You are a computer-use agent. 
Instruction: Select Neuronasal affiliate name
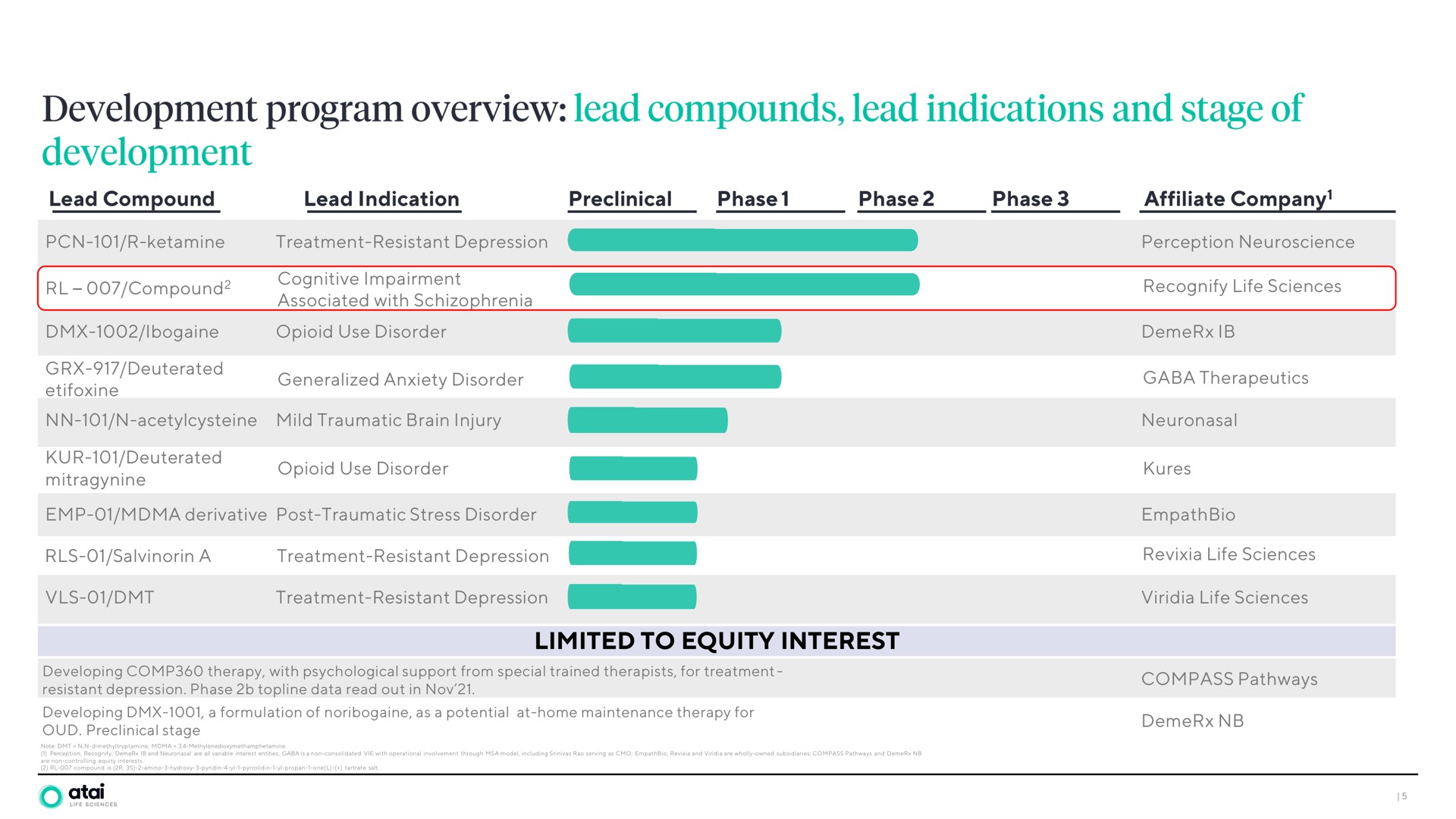(1189, 420)
